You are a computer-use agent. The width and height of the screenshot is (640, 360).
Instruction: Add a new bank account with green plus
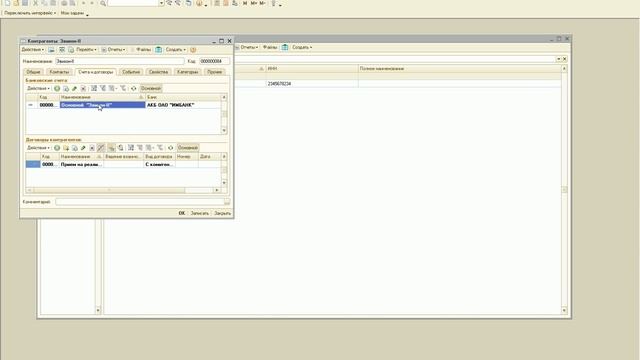pyautogui.click(x=57, y=89)
